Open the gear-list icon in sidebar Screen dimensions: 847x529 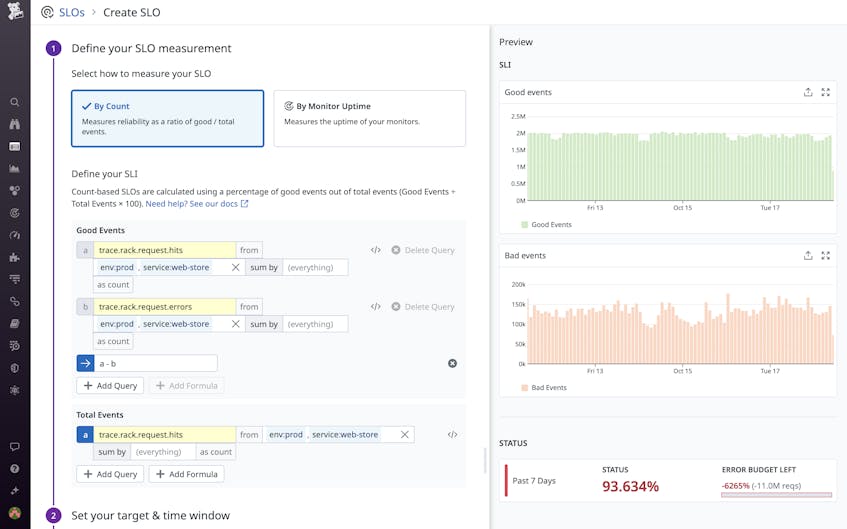click(15, 346)
